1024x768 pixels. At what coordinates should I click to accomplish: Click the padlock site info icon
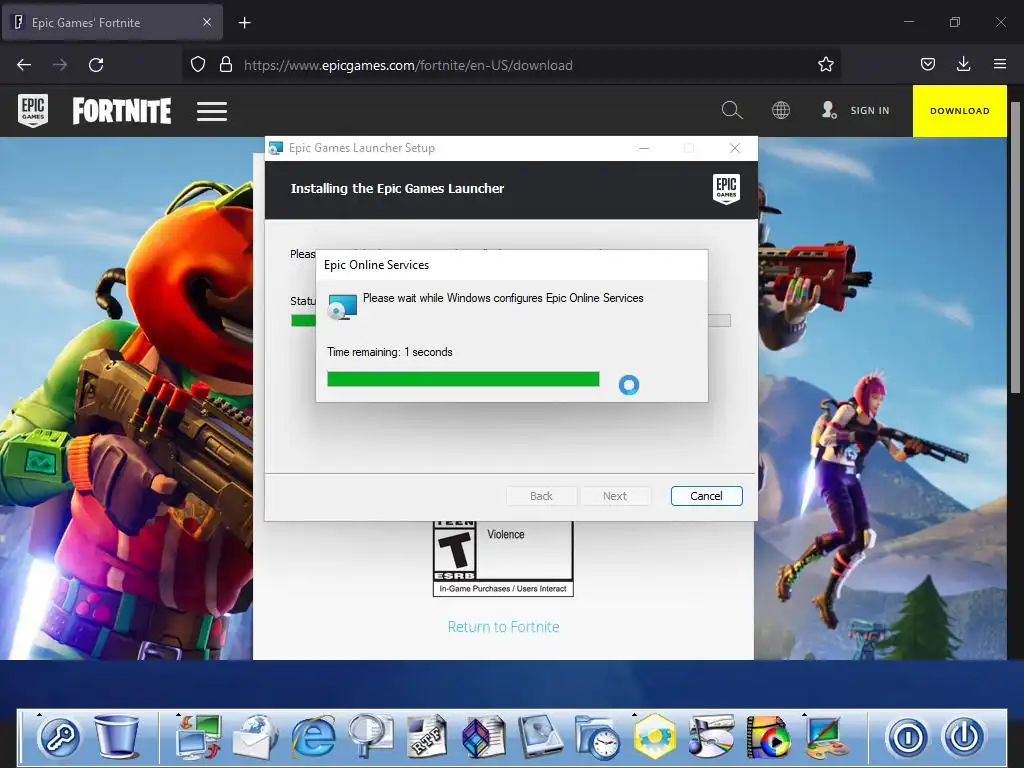coord(226,65)
